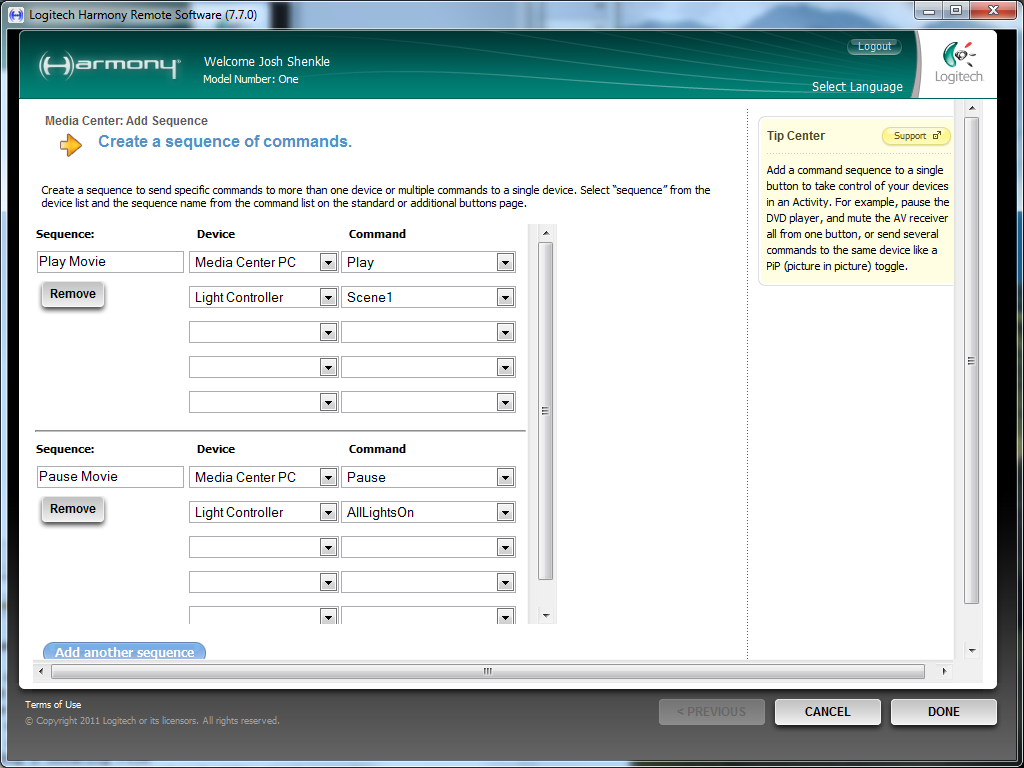Minimize the Harmony Remote Software window
Screen dimensions: 1024x768
[x=928, y=11]
